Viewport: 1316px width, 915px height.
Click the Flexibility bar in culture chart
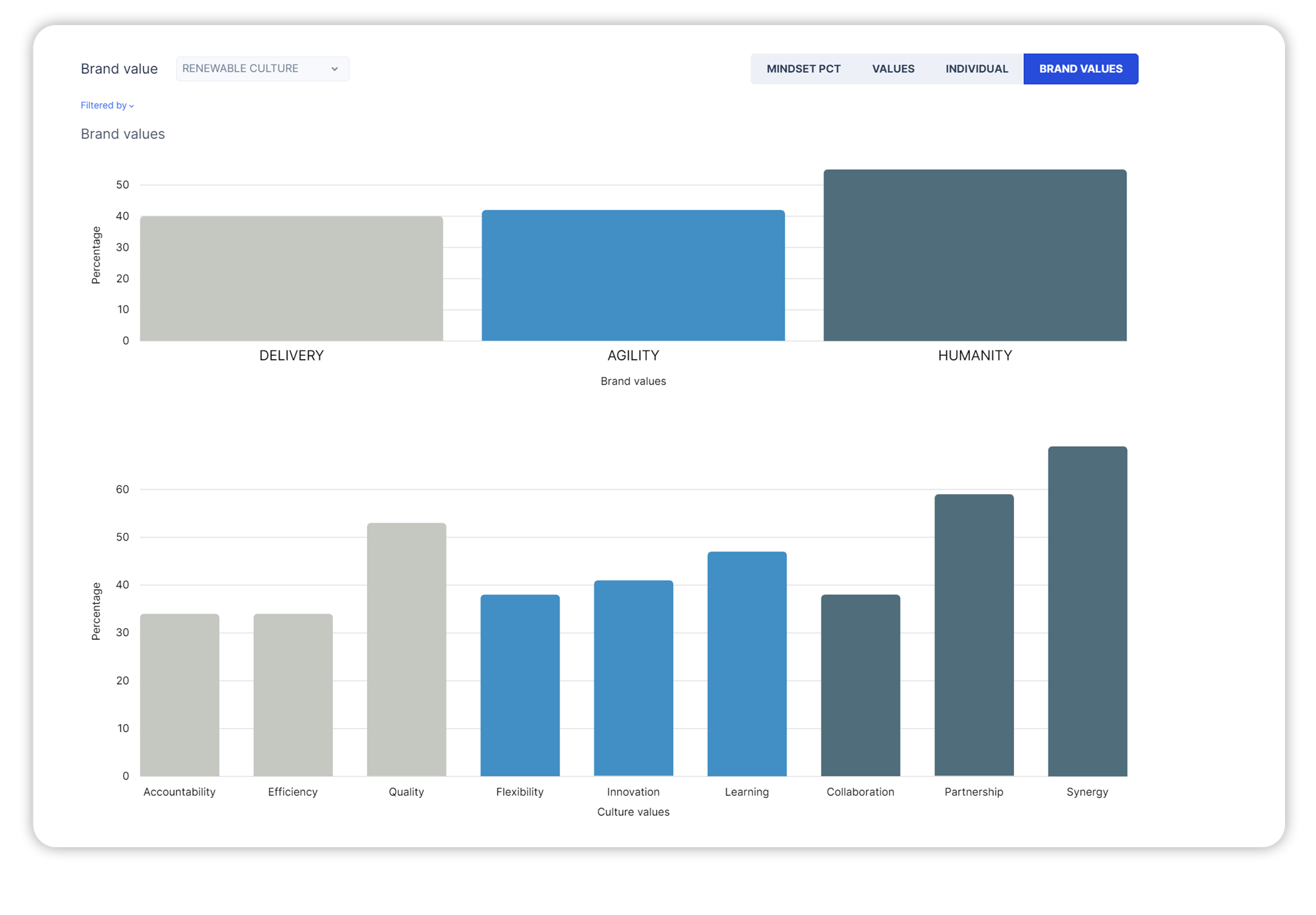(520, 685)
